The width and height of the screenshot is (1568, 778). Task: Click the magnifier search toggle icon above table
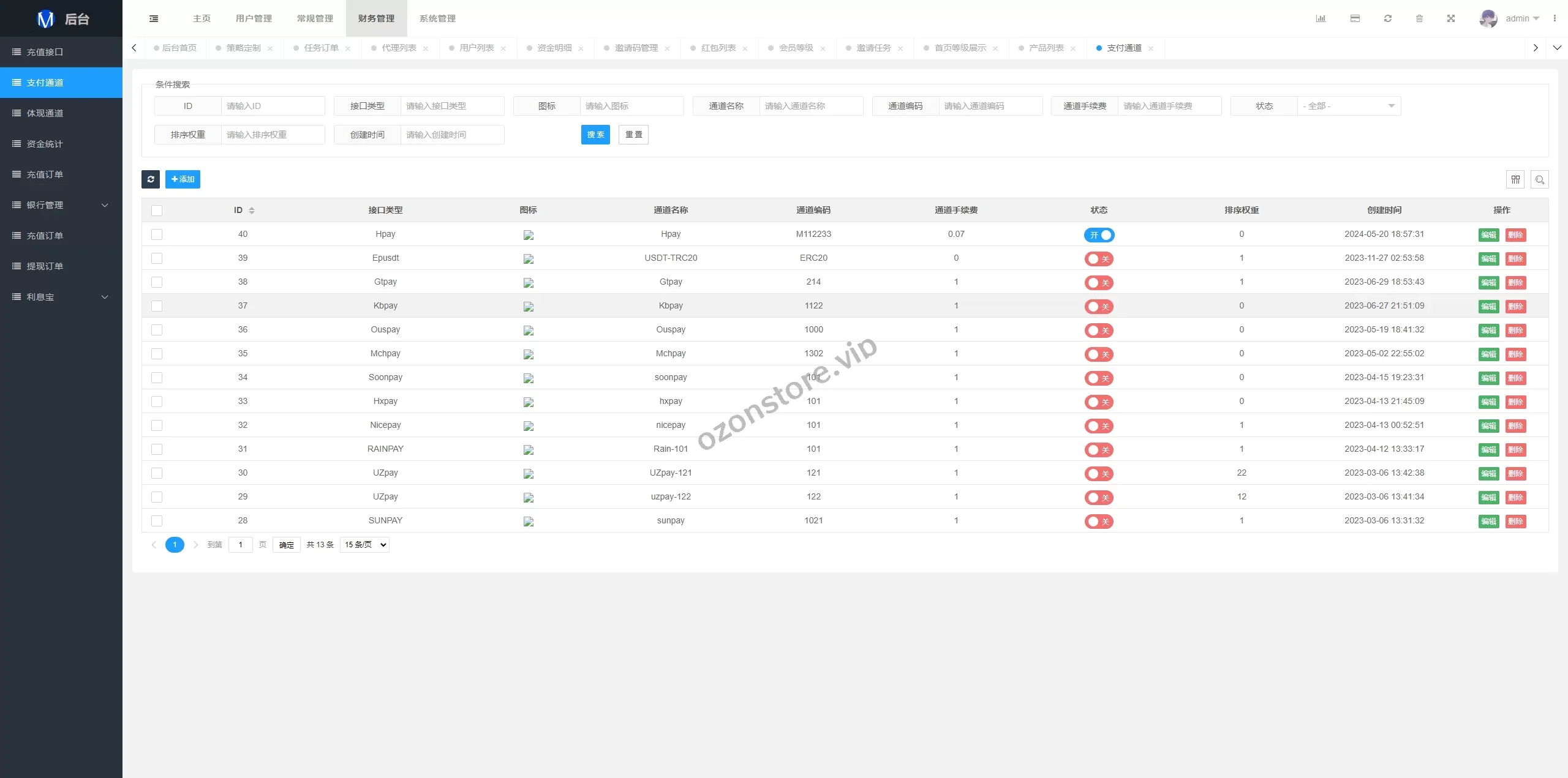pos(1539,179)
